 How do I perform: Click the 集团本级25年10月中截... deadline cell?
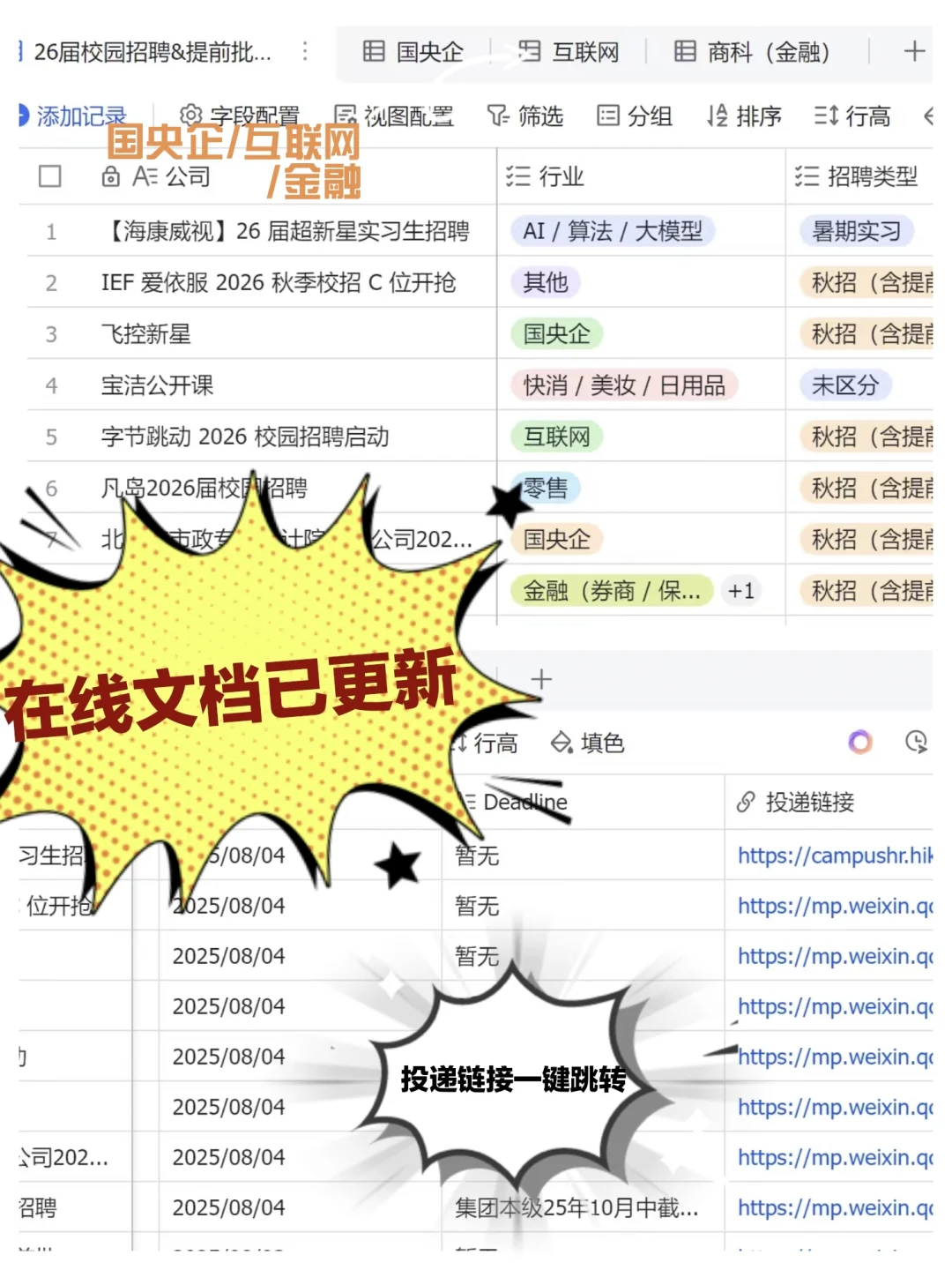click(x=576, y=1207)
